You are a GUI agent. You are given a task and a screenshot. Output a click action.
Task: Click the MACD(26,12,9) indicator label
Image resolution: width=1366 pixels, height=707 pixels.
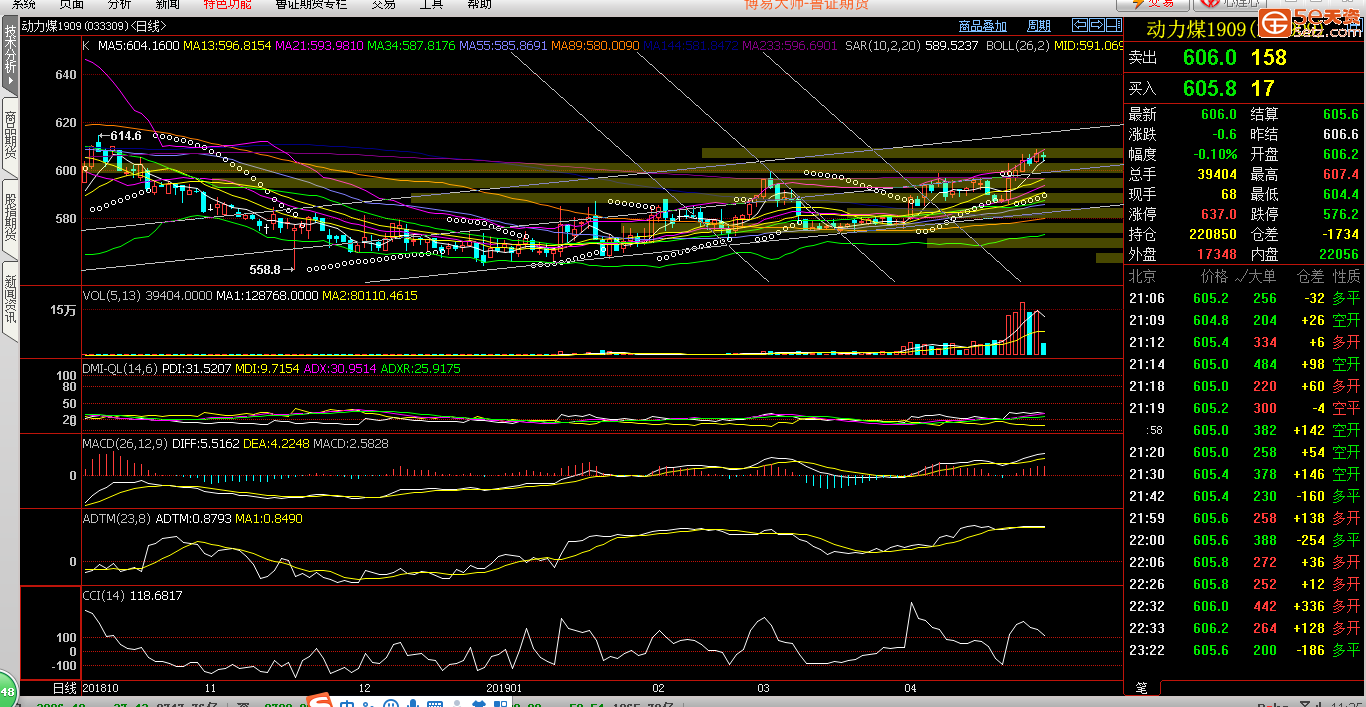click(x=125, y=443)
